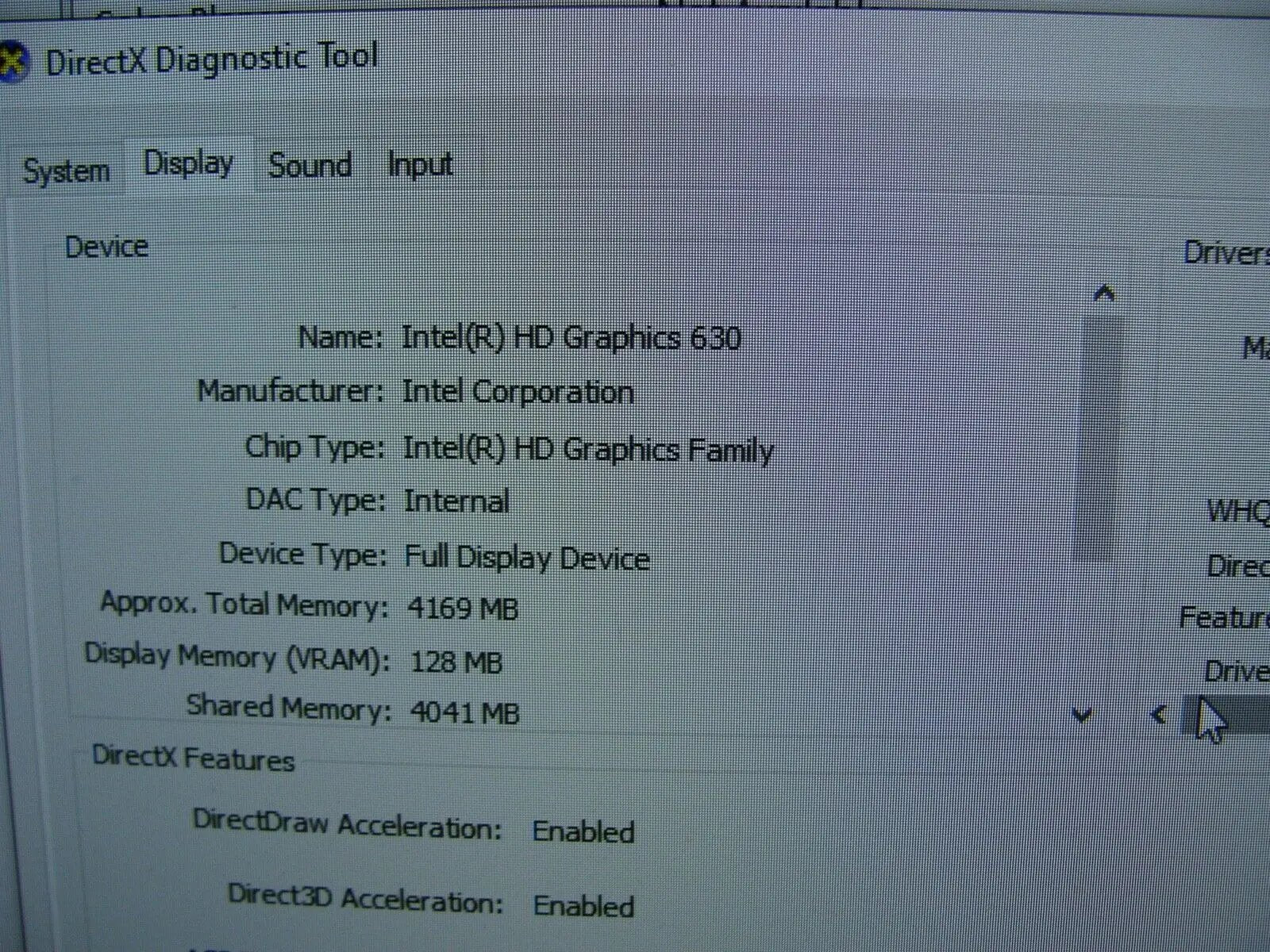Click the Device list scroll down arrow

tap(1082, 716)
